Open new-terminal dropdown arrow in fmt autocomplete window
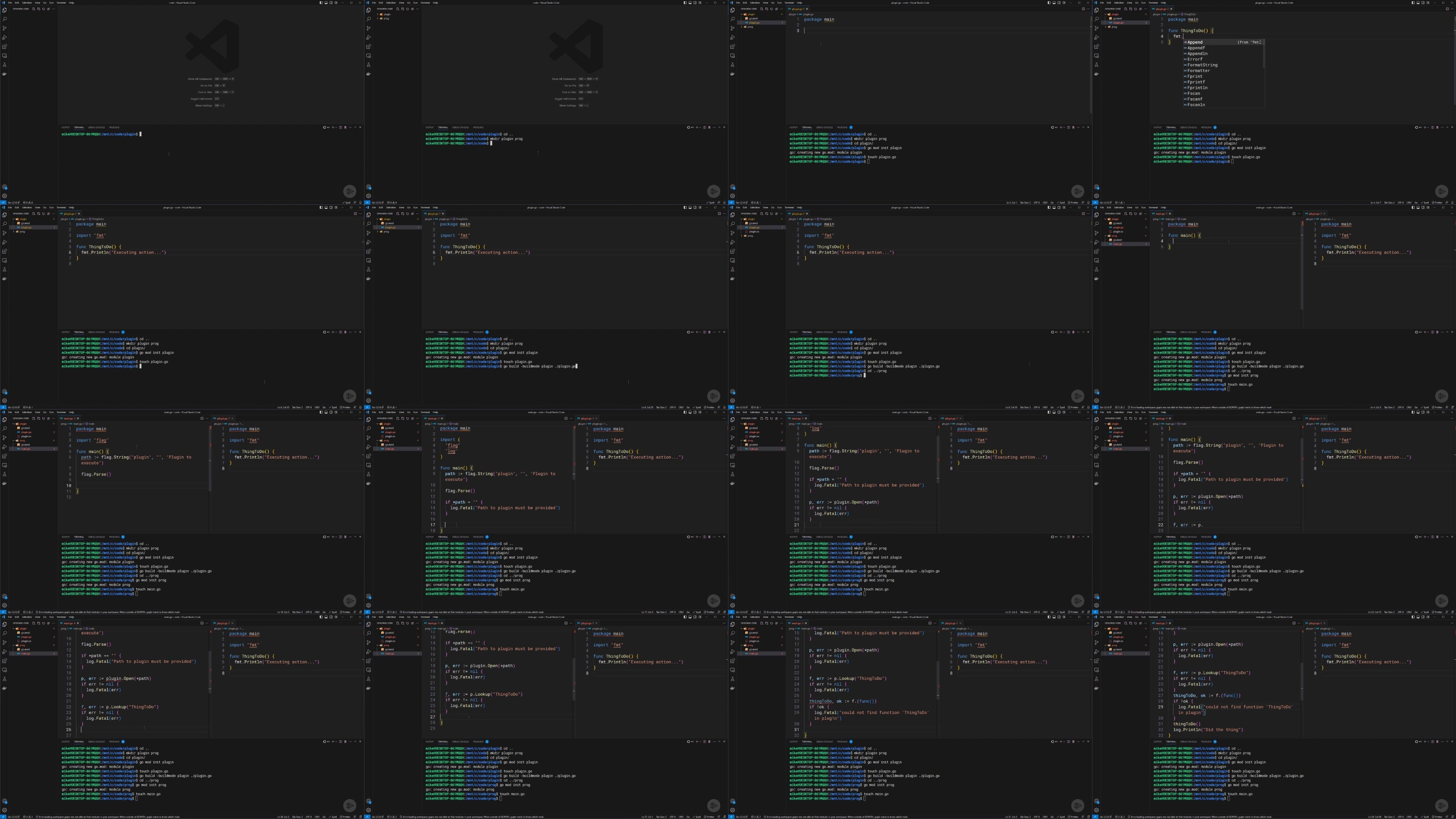The height and width of the screenshot is (819, 1456). (x=1428, y=127)
